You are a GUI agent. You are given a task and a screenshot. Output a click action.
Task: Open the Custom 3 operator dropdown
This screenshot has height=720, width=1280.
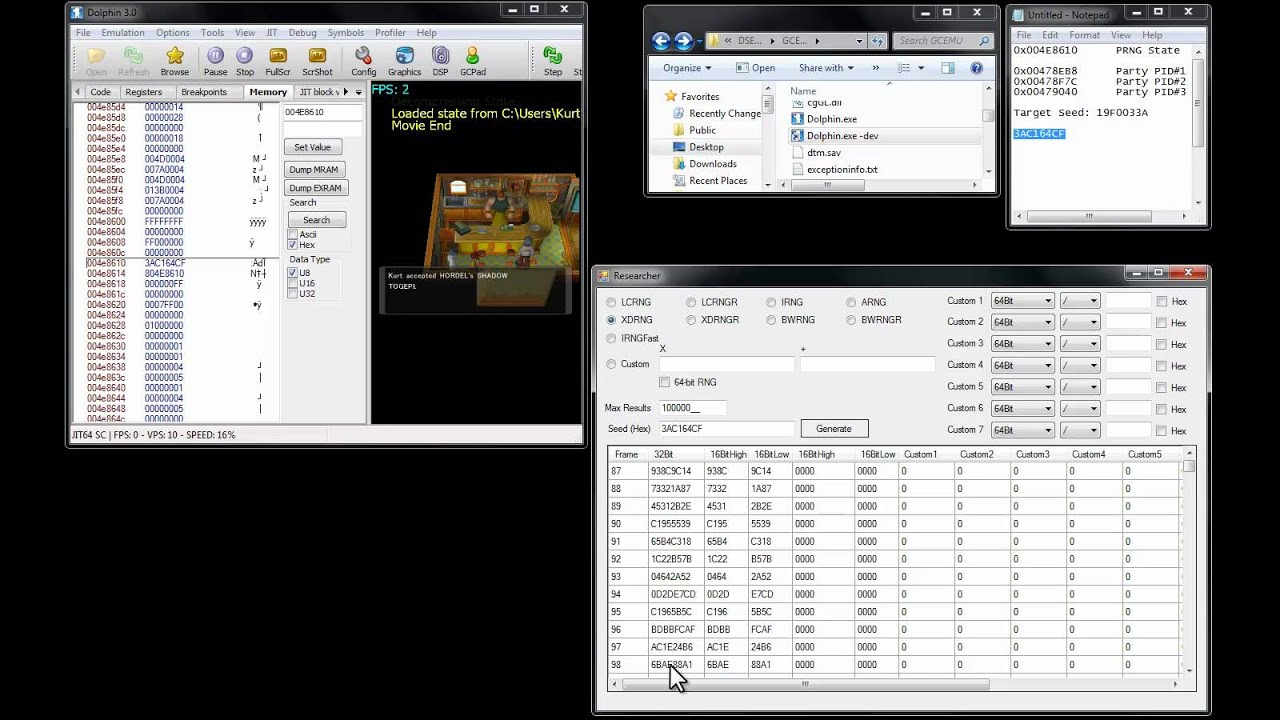click(1080, 344)
